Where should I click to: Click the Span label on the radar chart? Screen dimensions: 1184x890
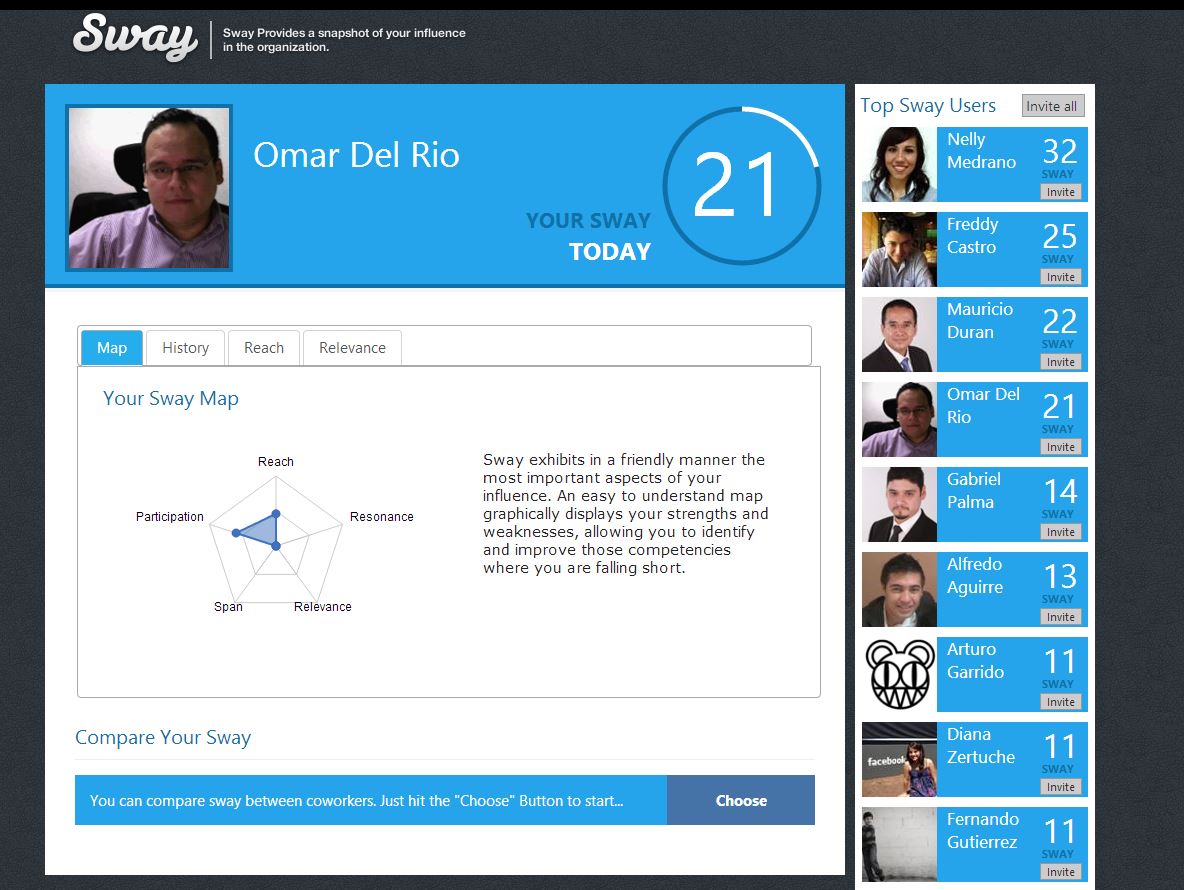(x=228, y=606)
